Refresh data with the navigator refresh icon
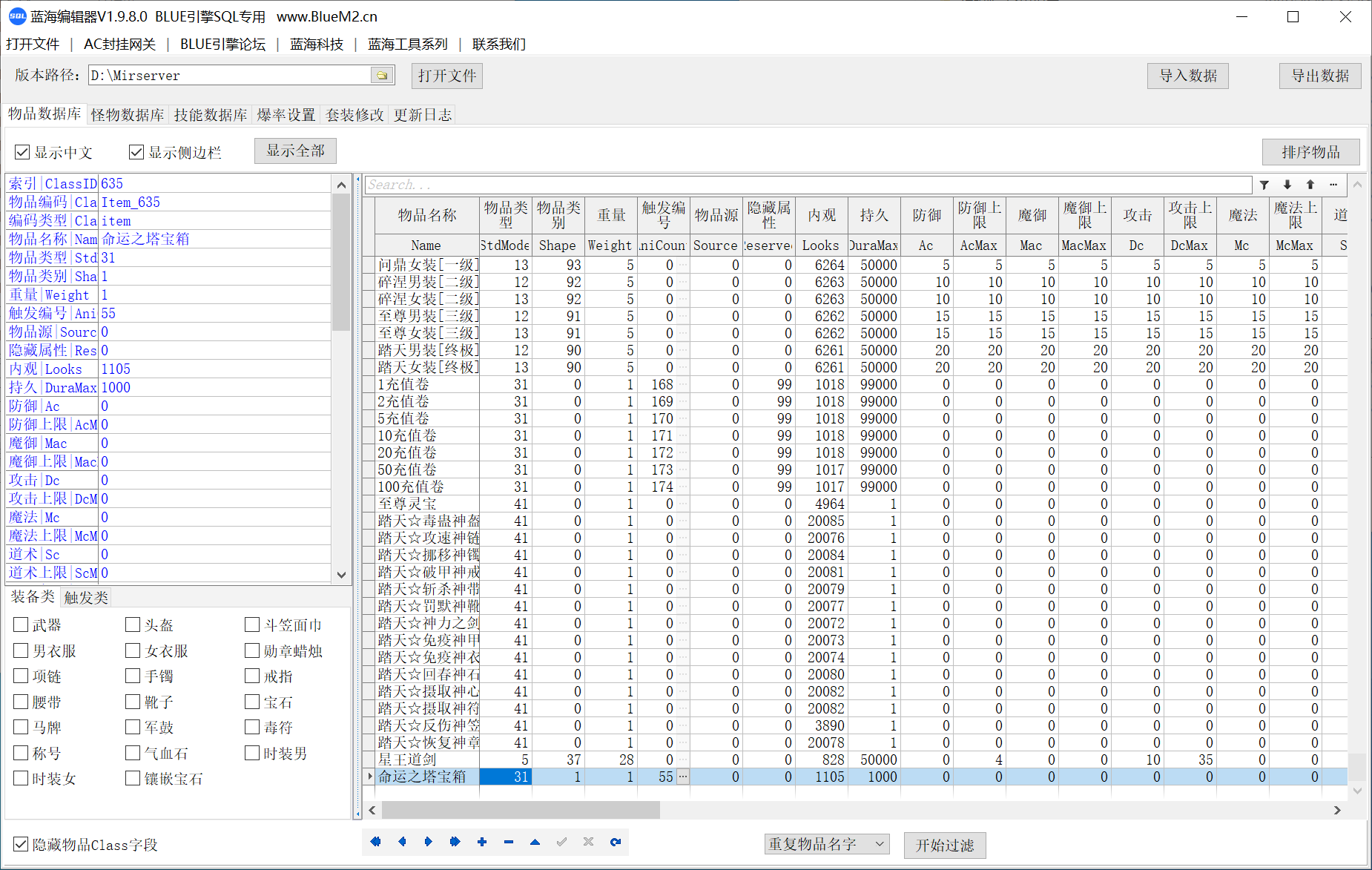 tap(616, 842)
